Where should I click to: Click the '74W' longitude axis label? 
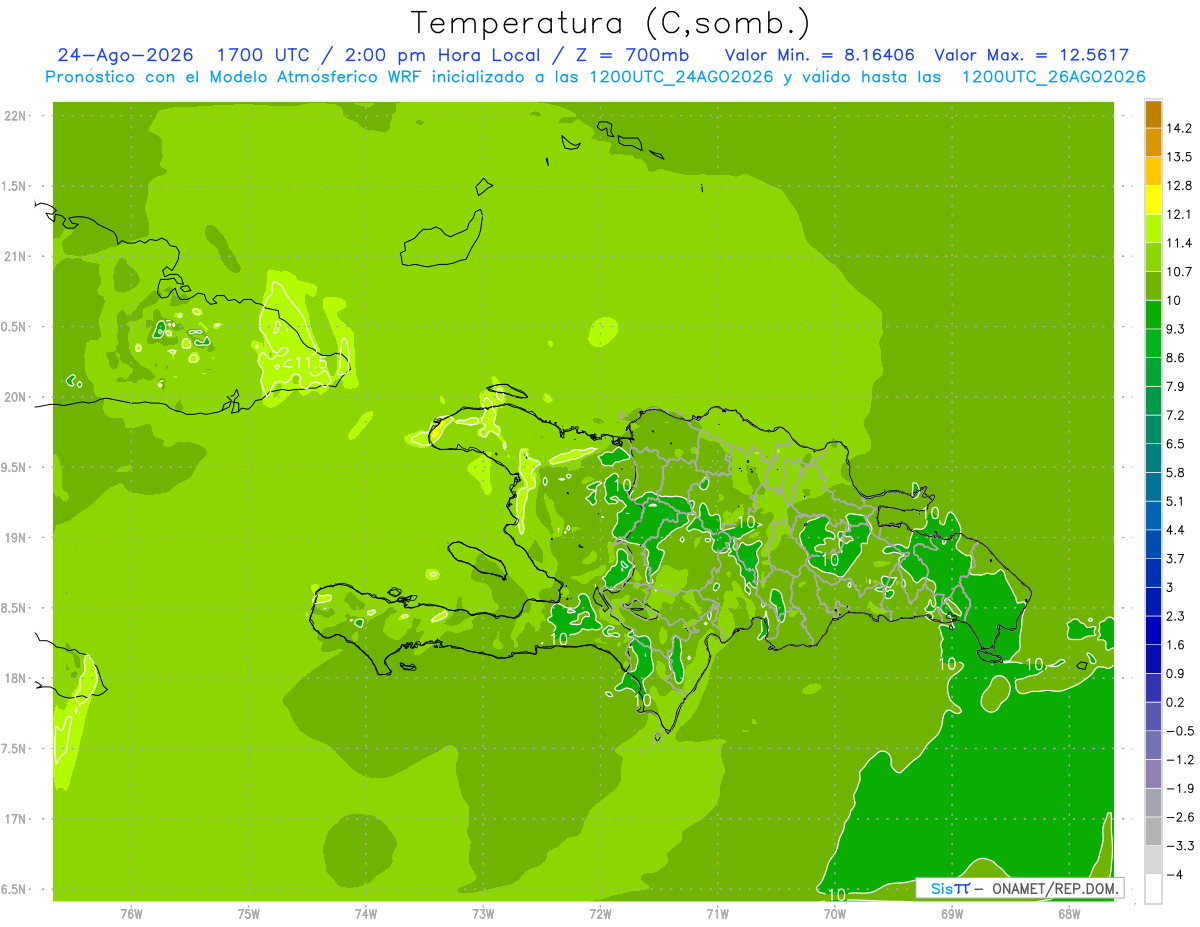point(366,913)
